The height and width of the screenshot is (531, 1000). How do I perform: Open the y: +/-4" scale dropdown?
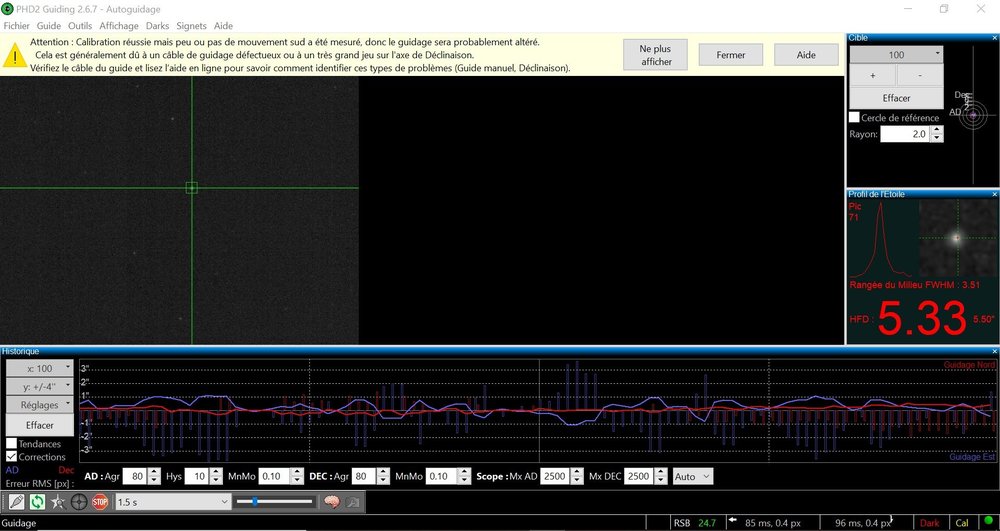point(40,386)
